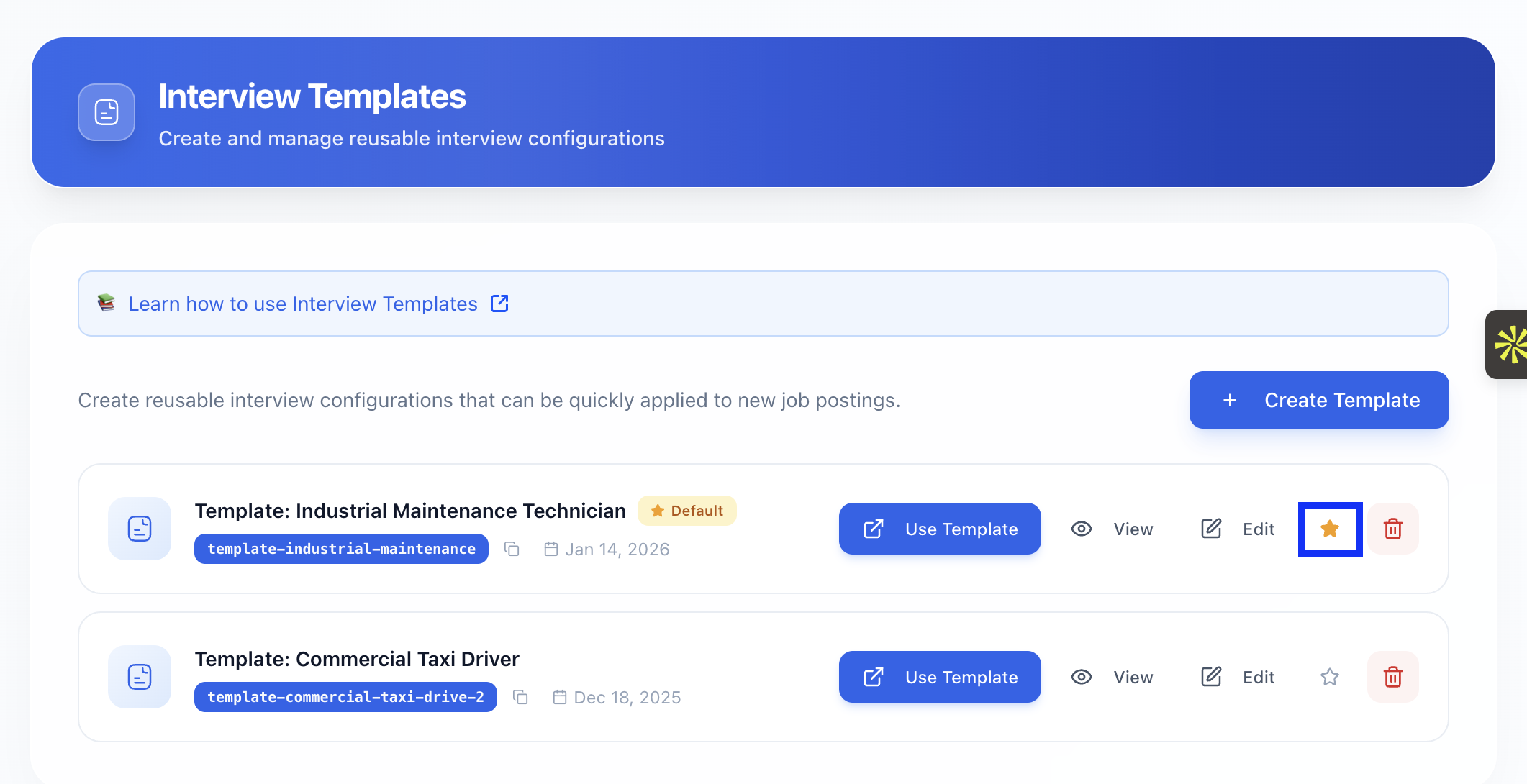
Task: Use the Industrial Maintenance Technician template
Action: tap(940, 529)
